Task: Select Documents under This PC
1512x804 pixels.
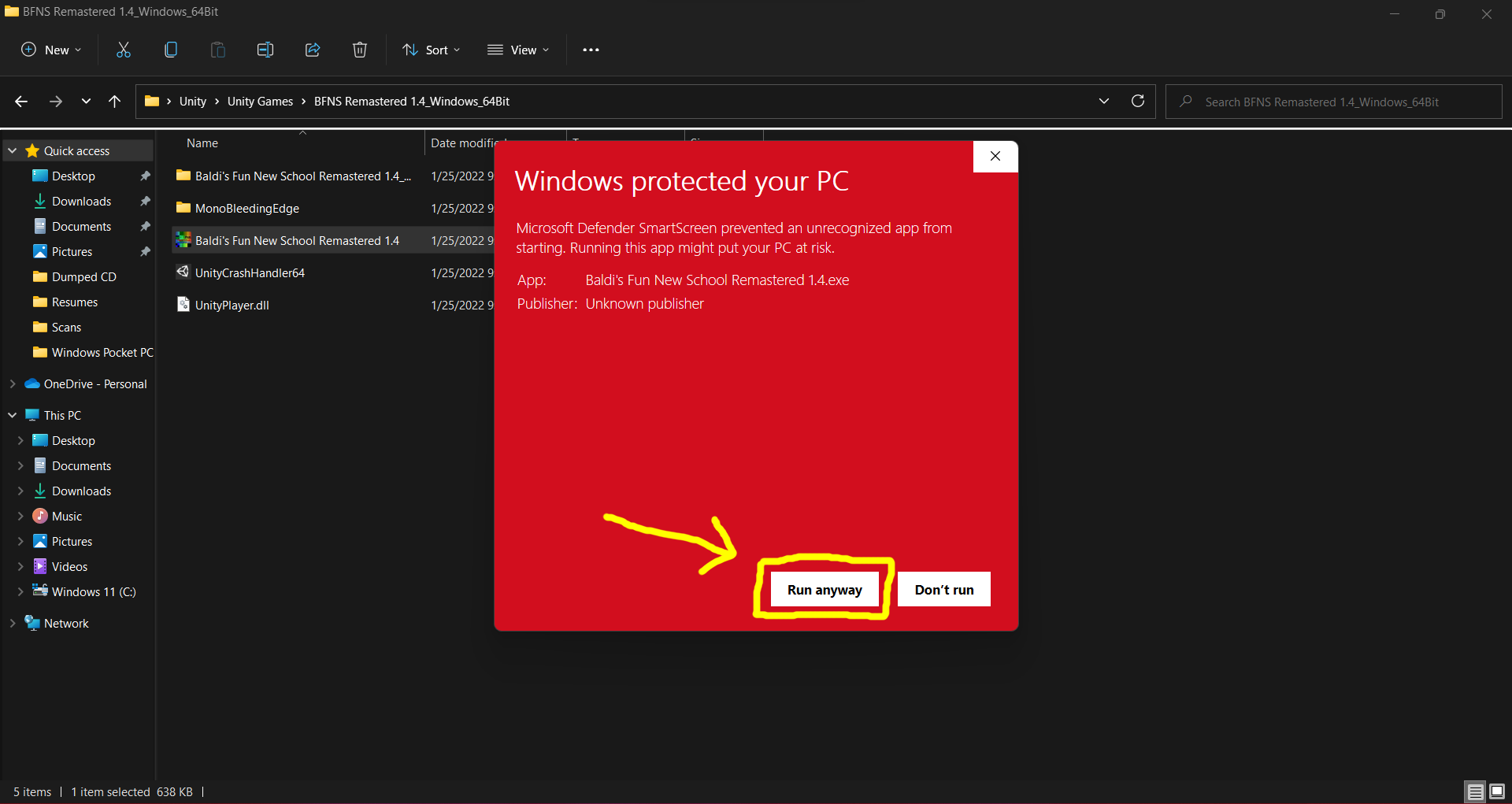Action: [81, 465]
